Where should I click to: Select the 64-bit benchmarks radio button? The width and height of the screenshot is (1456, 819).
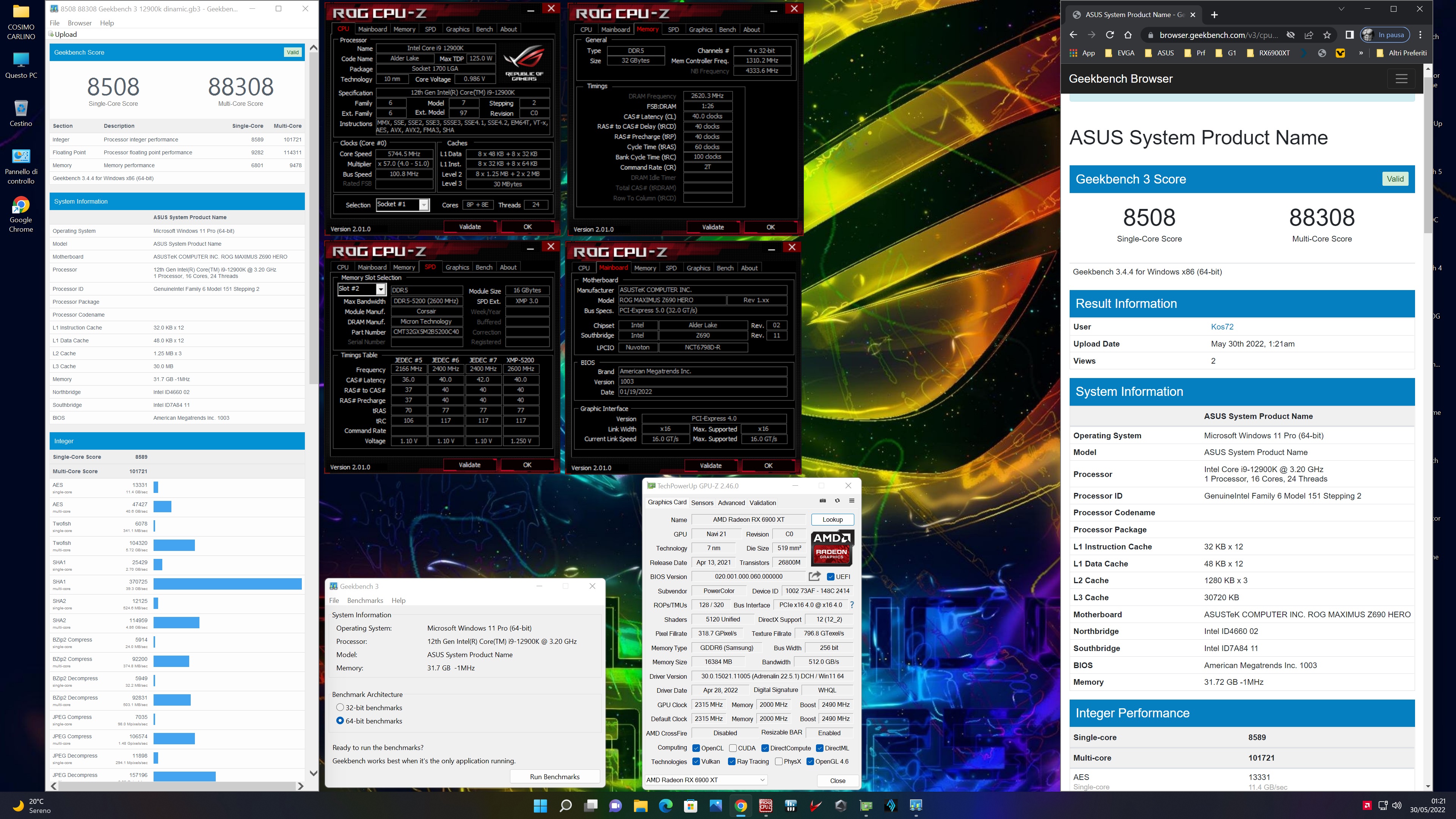coord(340,721)
